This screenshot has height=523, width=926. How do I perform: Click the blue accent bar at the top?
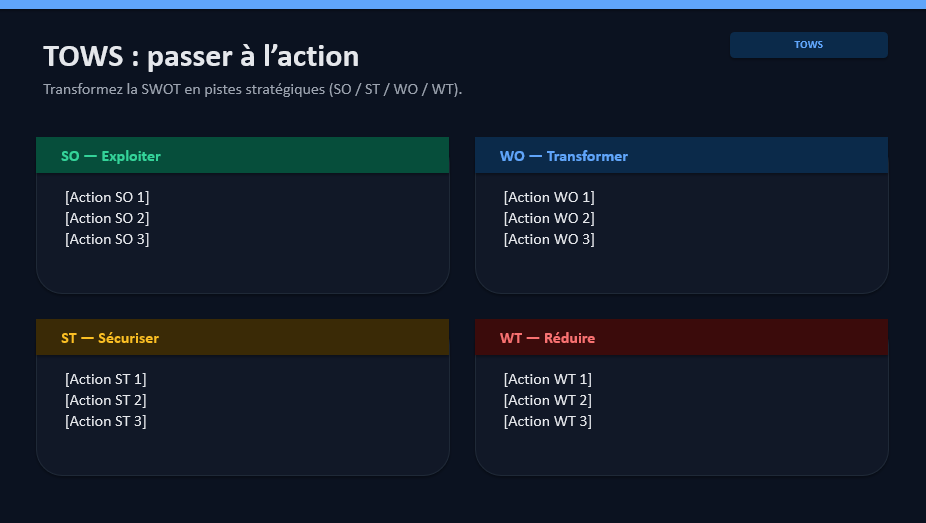(x=463, y=4)
